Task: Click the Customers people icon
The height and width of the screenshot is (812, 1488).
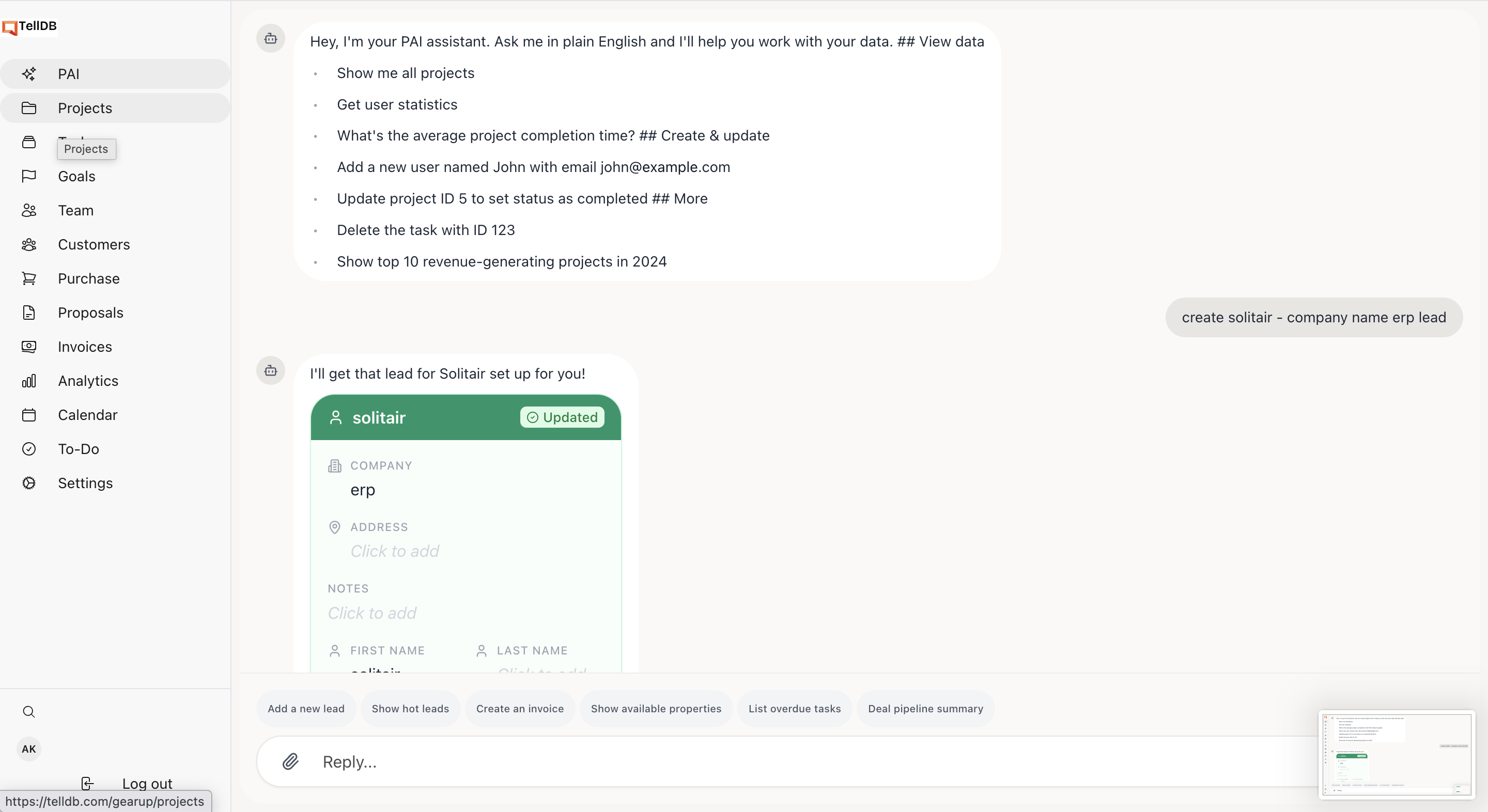Action: click(29, 244)
